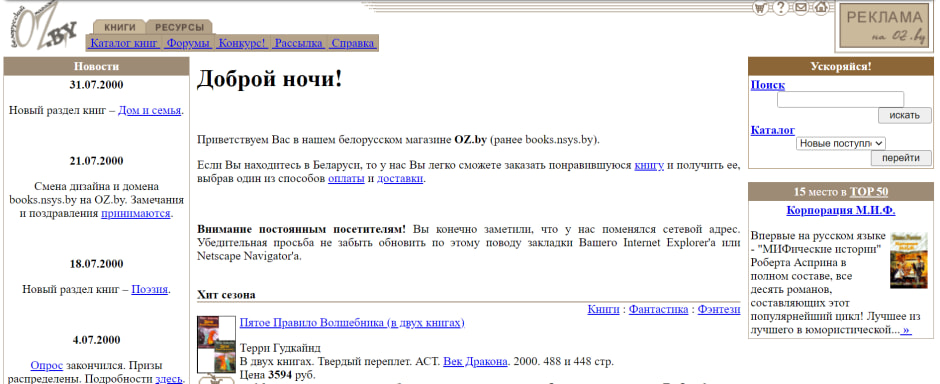The height and width of the screenshot is (384, 940).
Task: Open the Век Дракона series link
Action: [475, 361]
